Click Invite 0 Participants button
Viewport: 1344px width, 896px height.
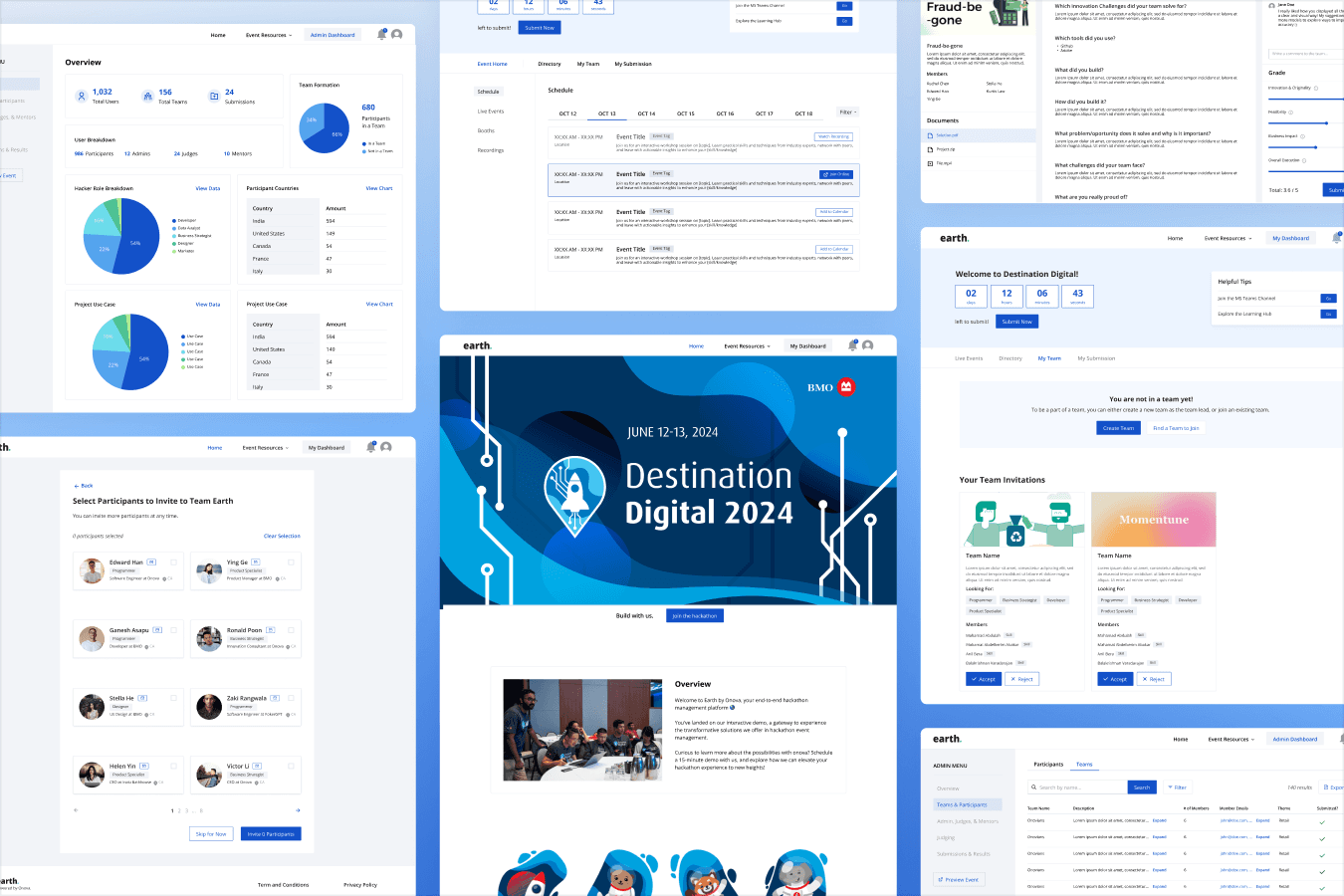pyautogui.click(x=271, y=834)
